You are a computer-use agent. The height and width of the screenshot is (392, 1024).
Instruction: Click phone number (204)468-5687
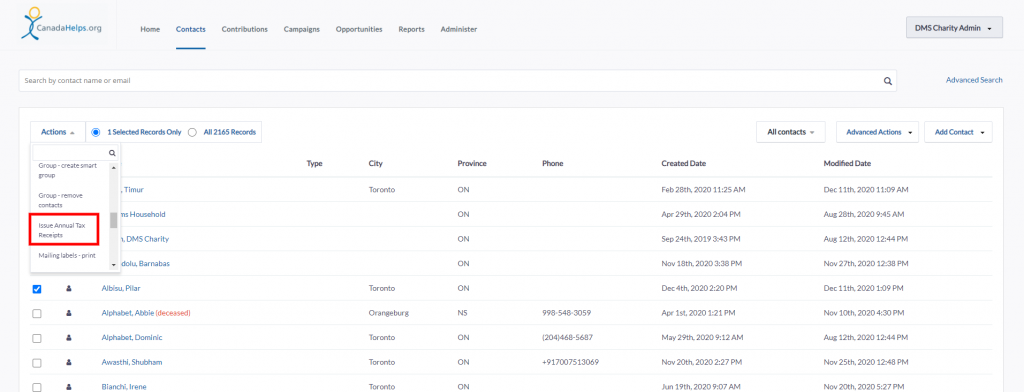568,338
